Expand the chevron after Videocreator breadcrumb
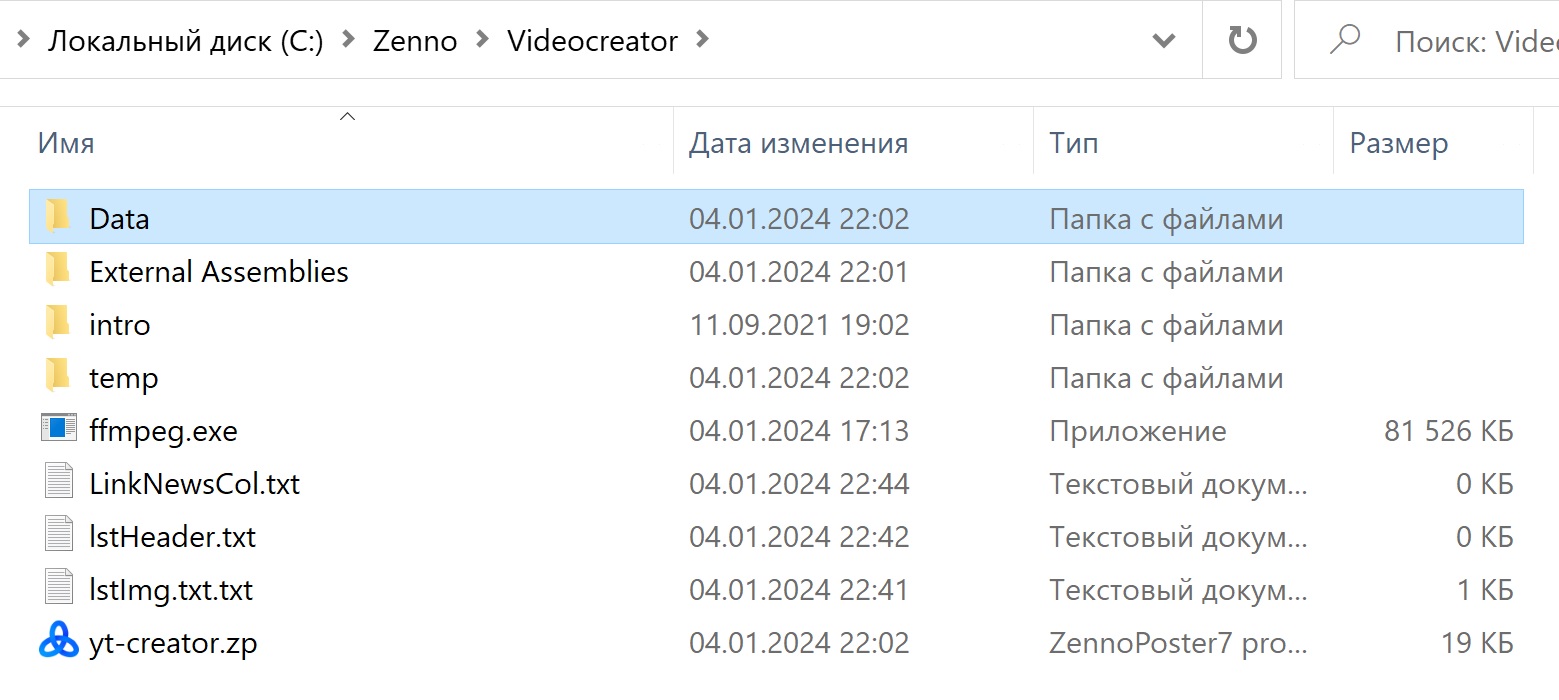Screen dimensions: 1559x700 click(x=702, y=40)
